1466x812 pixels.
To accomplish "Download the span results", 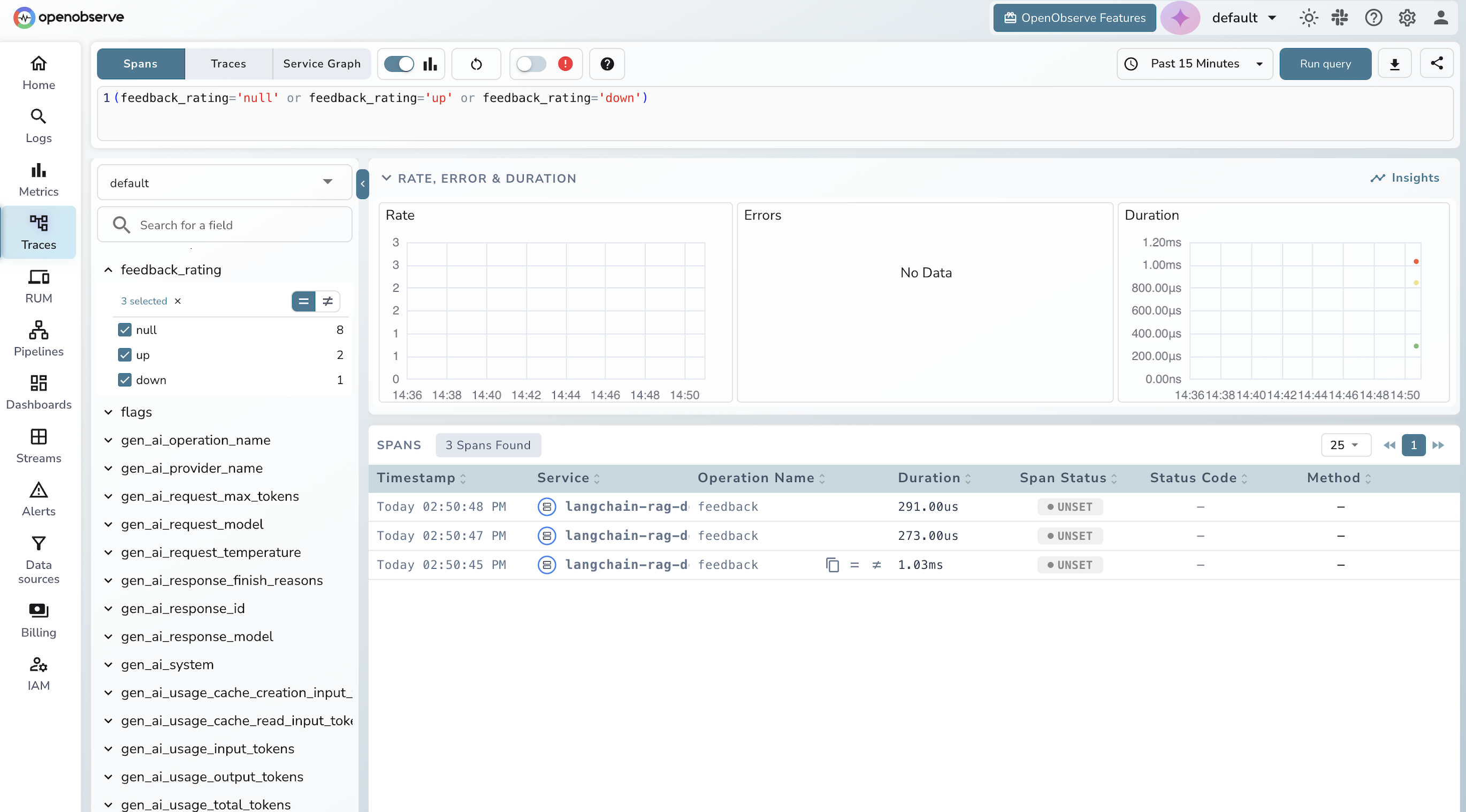I will tap(1395, 64).
